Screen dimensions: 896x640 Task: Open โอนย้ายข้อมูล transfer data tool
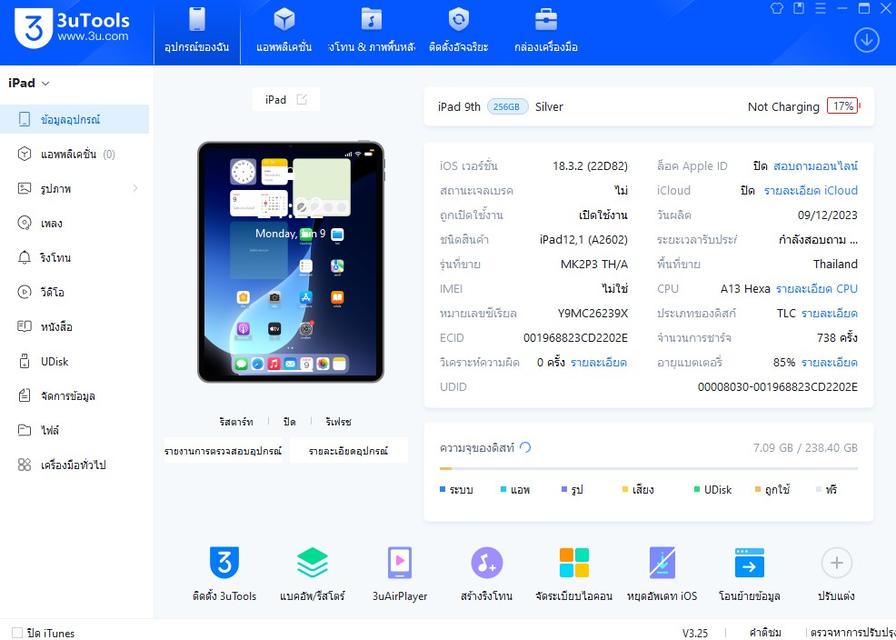tap(749, 574)
